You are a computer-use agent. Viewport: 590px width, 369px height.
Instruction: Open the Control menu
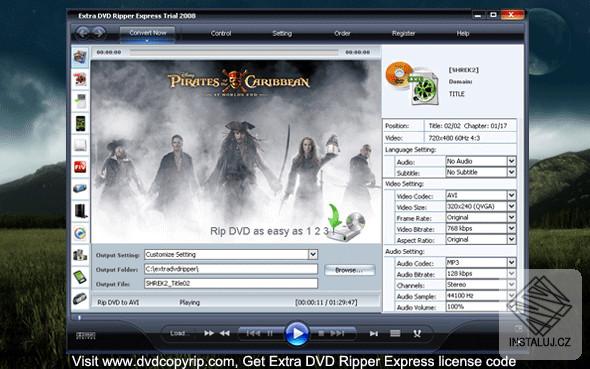tap(221, 33)
